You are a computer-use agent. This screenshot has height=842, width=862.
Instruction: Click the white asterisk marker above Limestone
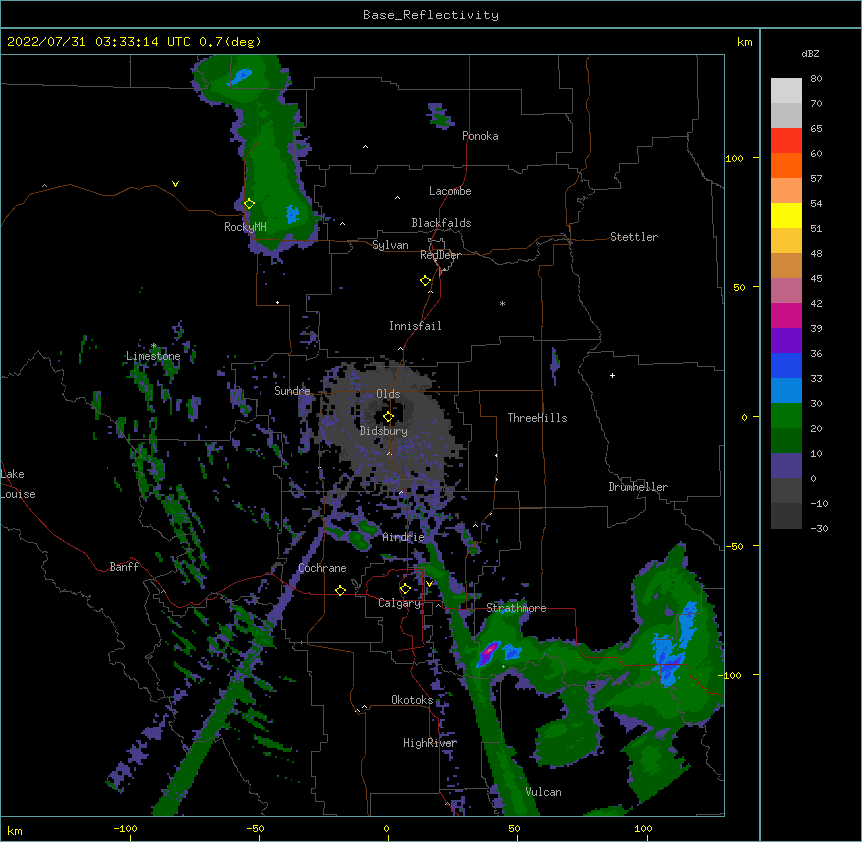pyautogui.click(x=153, y=346)
